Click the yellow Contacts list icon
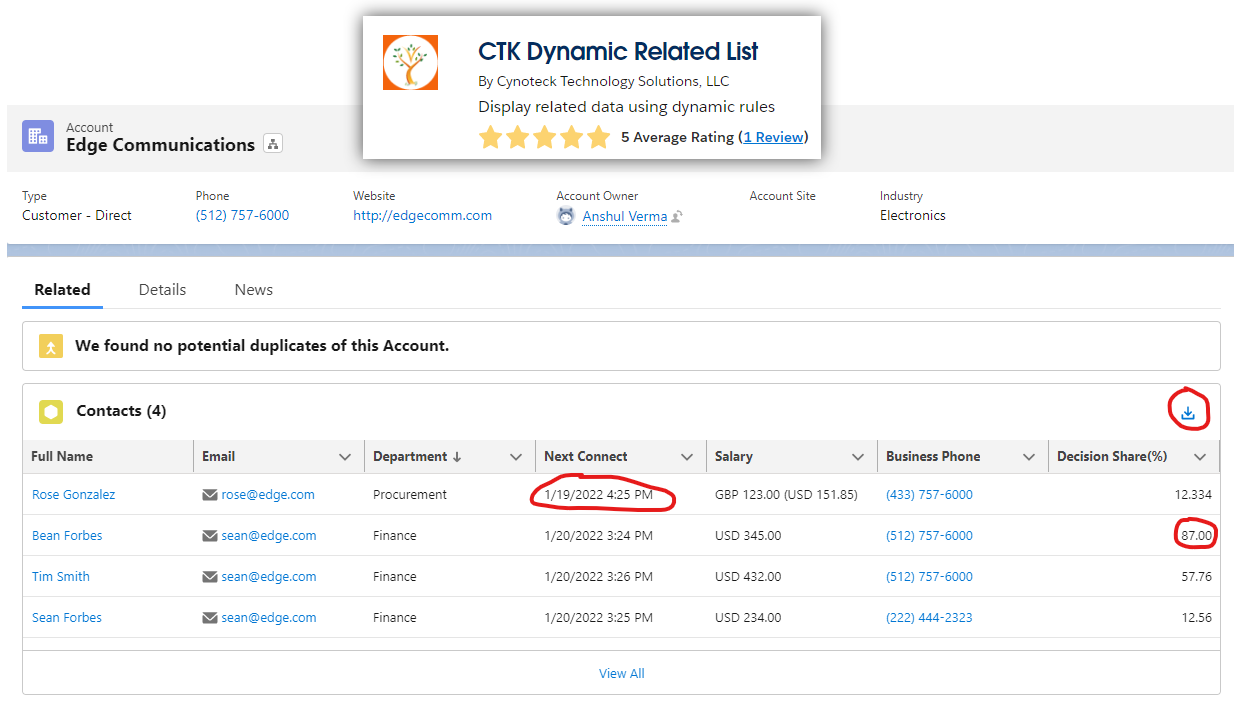This screenshot has height=704, width=1238. 51,411
